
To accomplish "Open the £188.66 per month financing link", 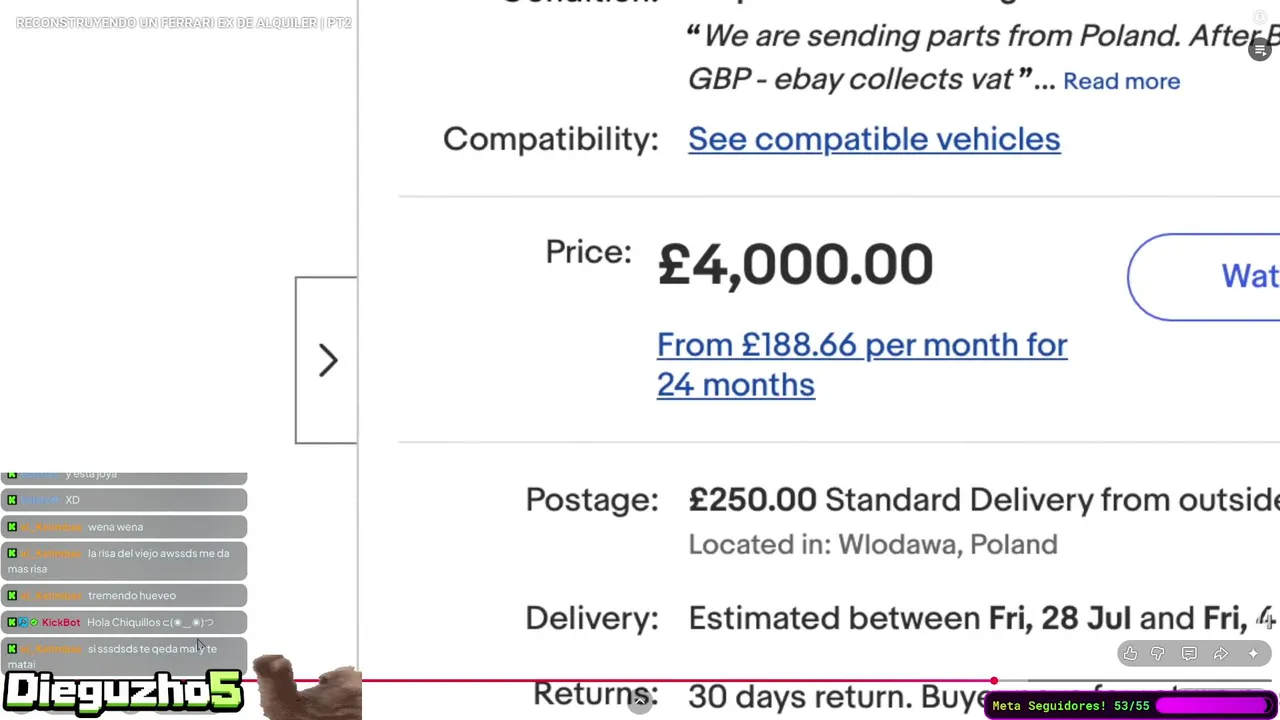I will tap(861, 364).
